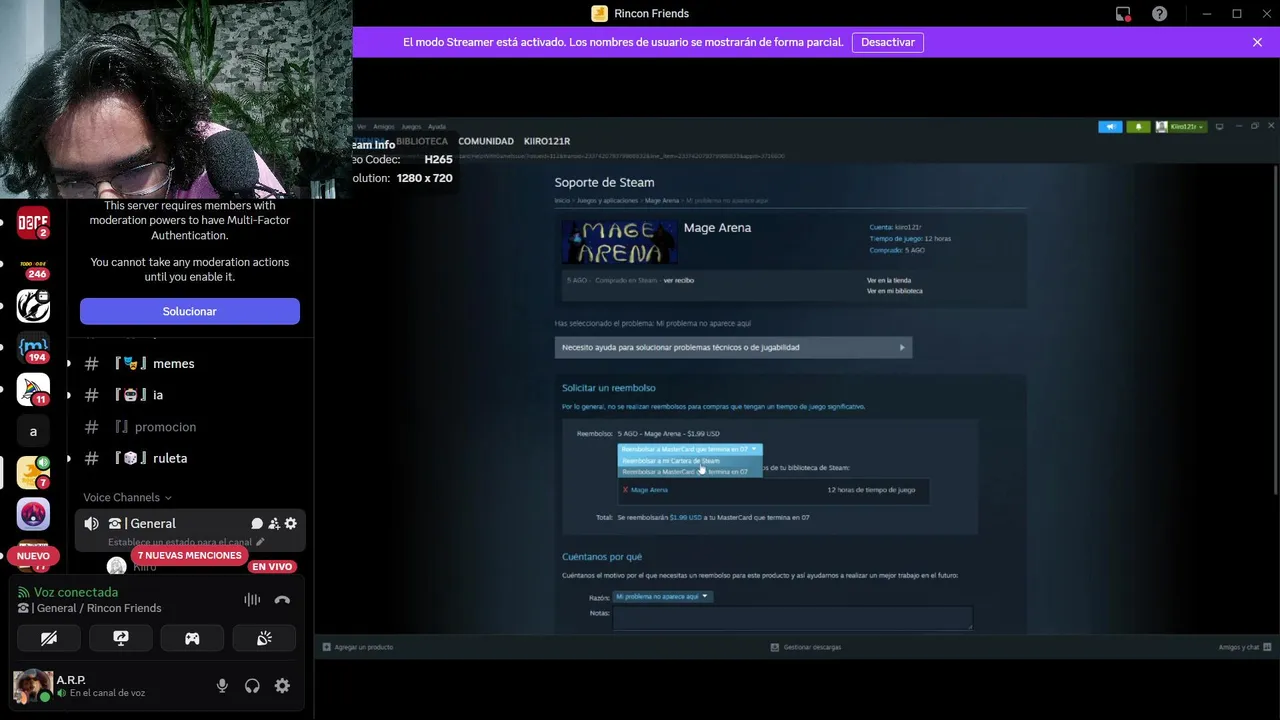Select Reembolsar a MasterCard option in list

coord(689,472)
